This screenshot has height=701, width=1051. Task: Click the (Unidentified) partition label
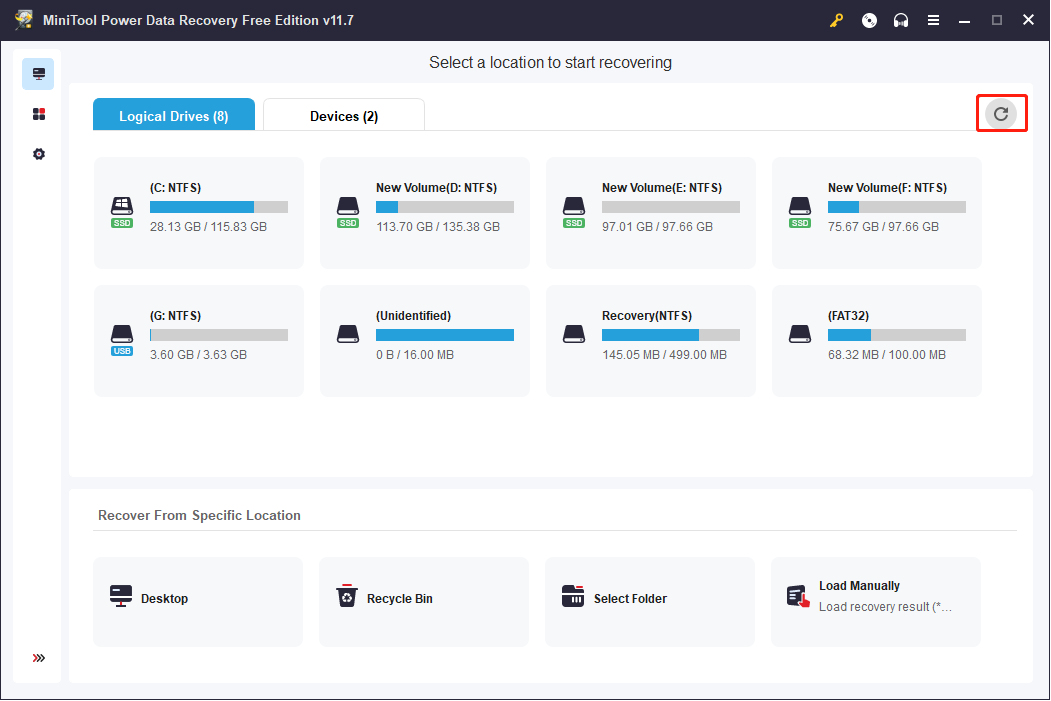click(x=414, y=316)
